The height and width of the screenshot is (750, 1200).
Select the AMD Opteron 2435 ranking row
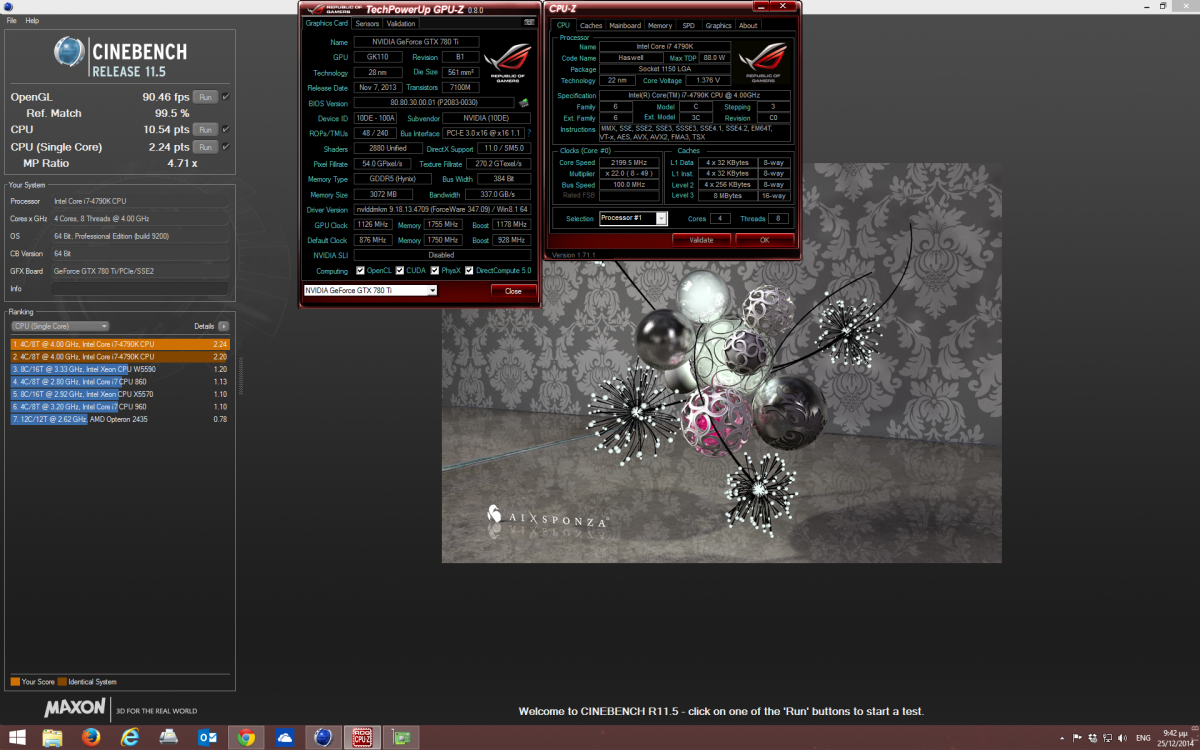[120, 419]
